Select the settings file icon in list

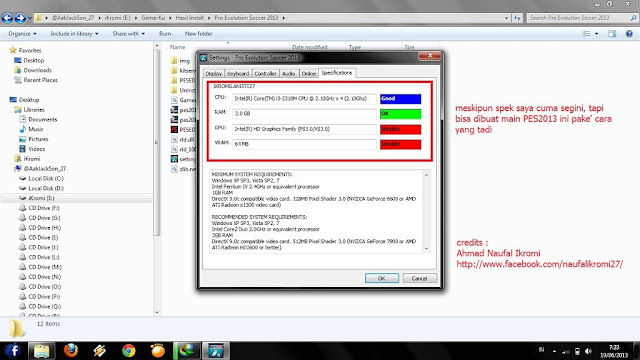click(x=174, y=159)
